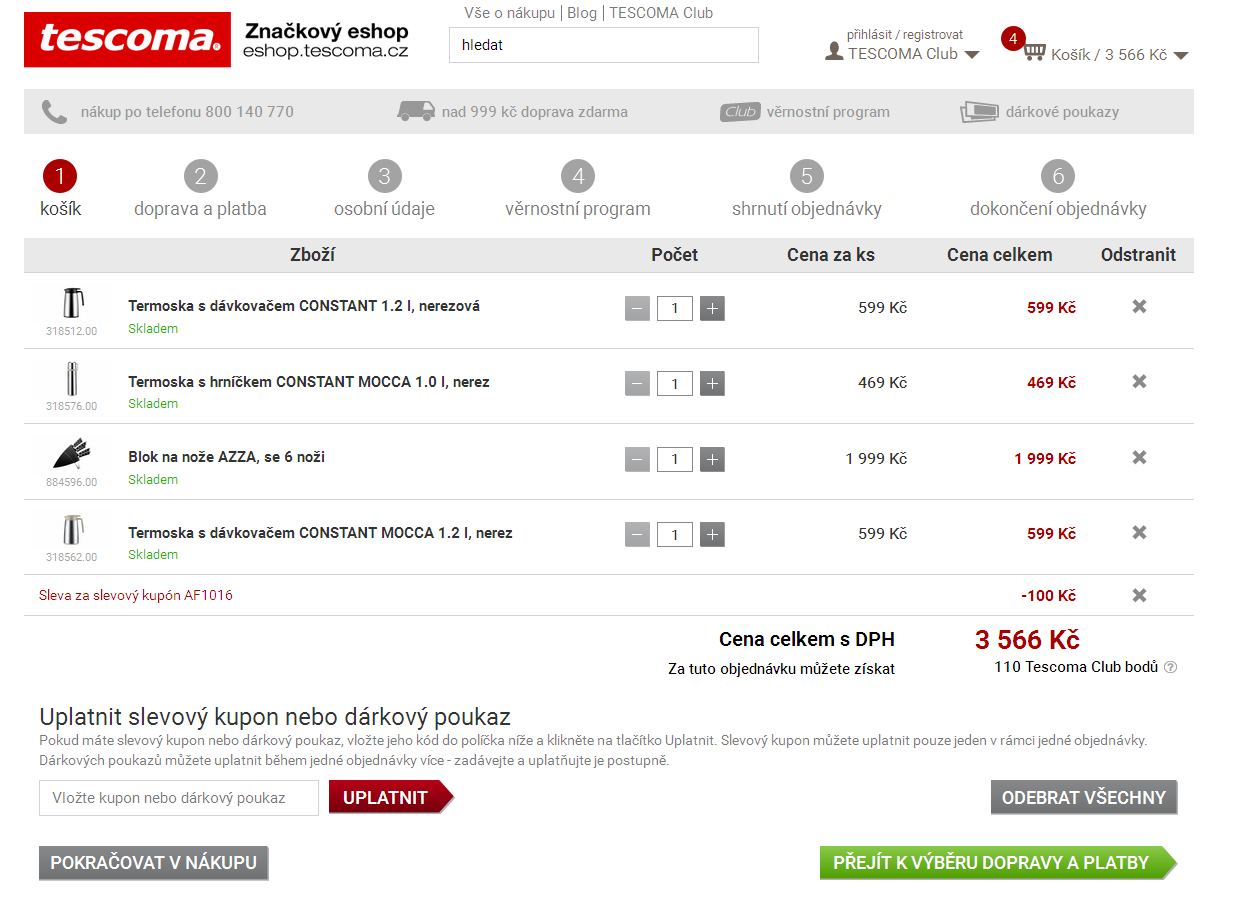Increase quantity of Blok na nože AZZA
Screen dimensions: 1237x899
(712, 459)
